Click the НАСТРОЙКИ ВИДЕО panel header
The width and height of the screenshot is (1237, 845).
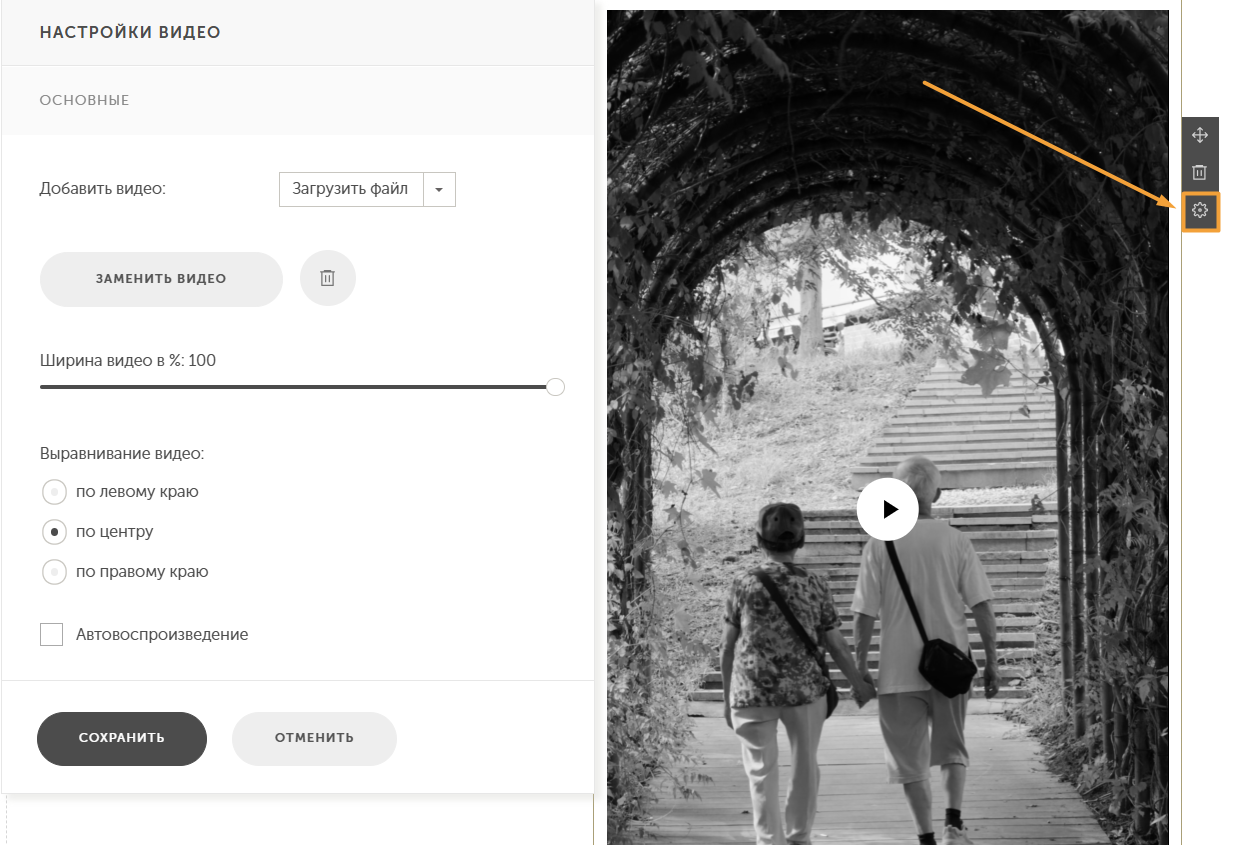tap(130, 32)
